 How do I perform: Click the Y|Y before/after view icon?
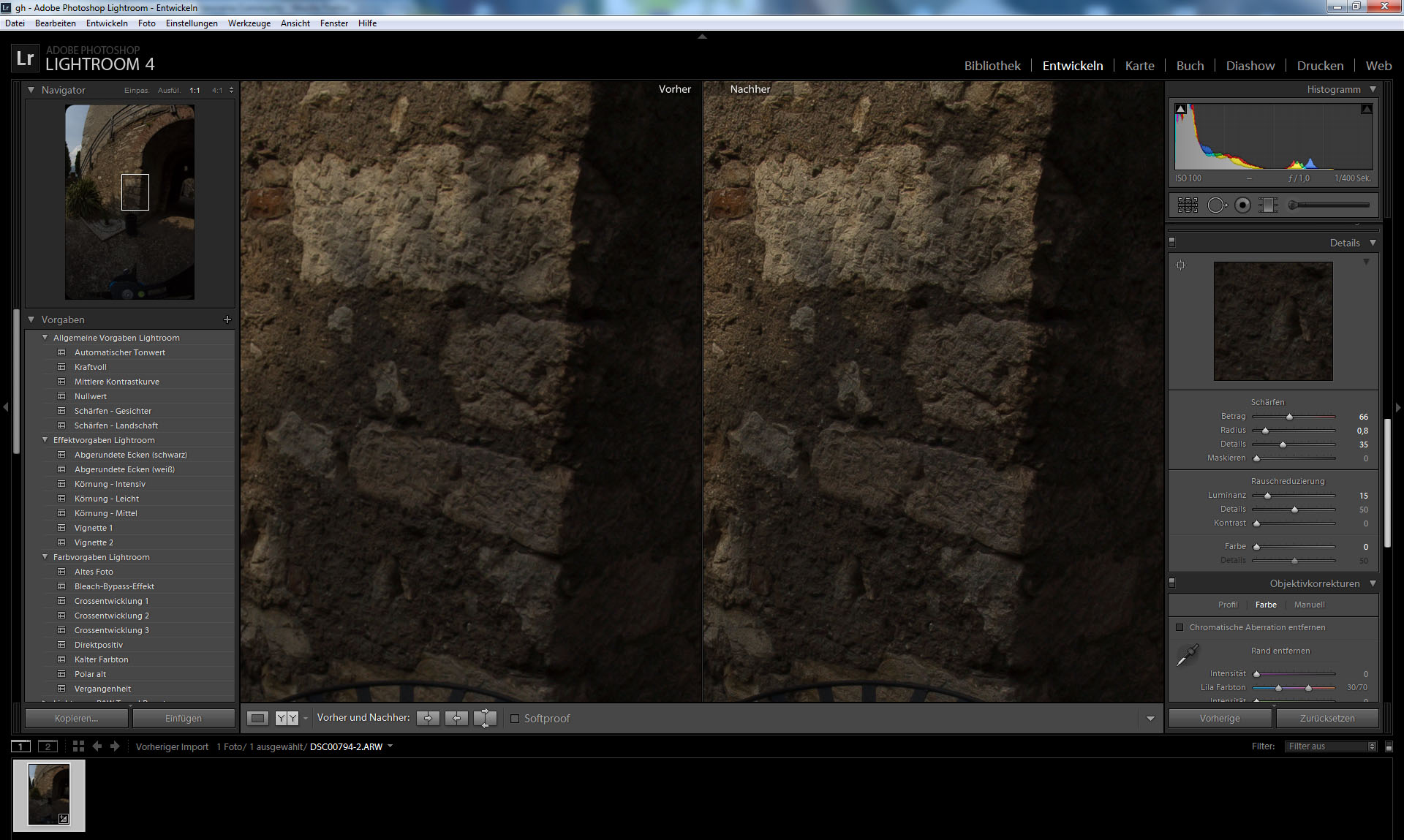click(x=287, y=718)
